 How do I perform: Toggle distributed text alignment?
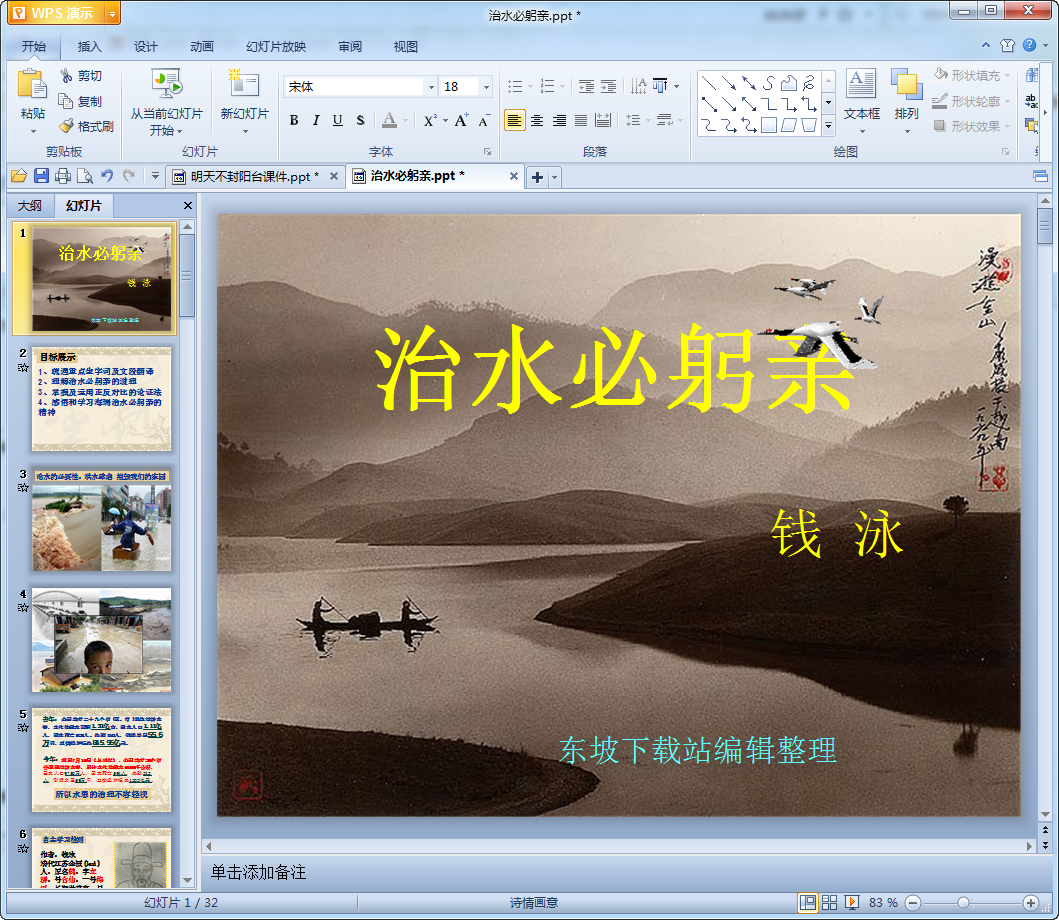tap(603, 120)
